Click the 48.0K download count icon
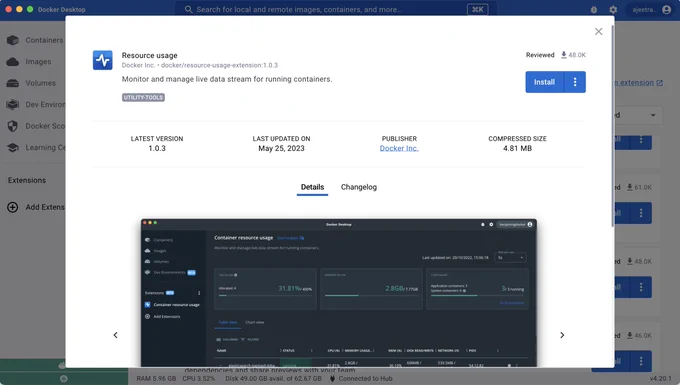Viewport: 680px width, 385px height. (x=564, y=55)
